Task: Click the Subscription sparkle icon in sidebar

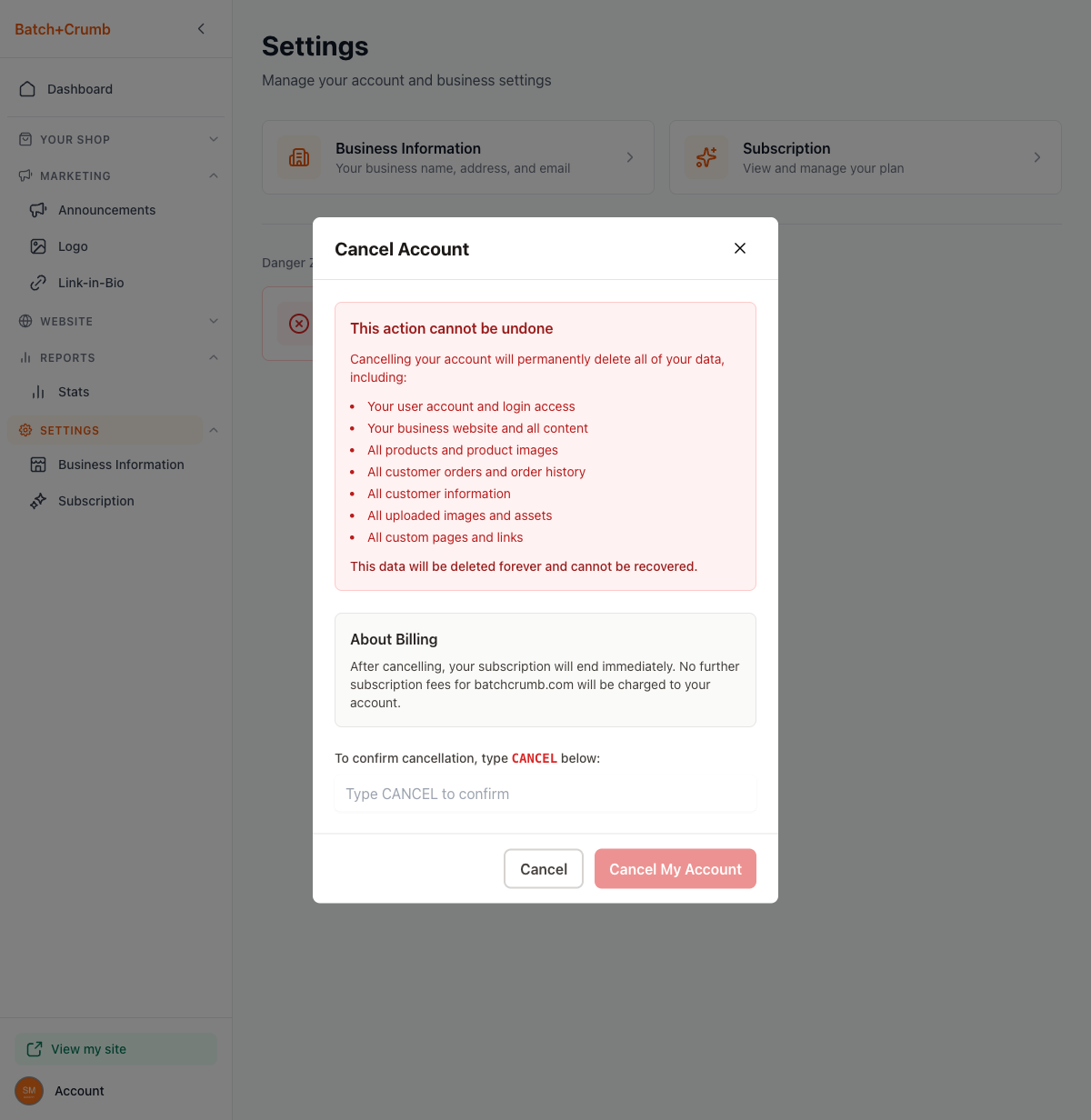Action: (38, 501)
